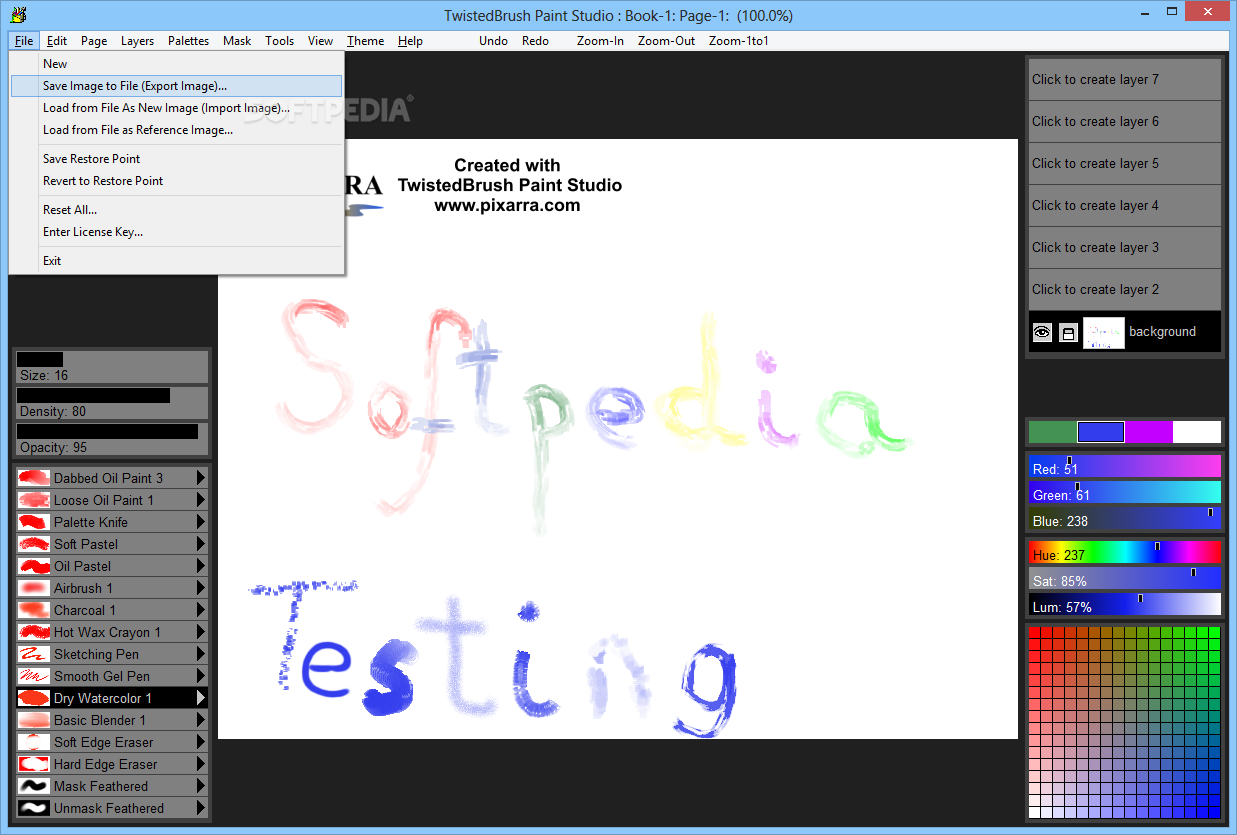
Task: Select Reset All menu entry
Action: point(176,210)
